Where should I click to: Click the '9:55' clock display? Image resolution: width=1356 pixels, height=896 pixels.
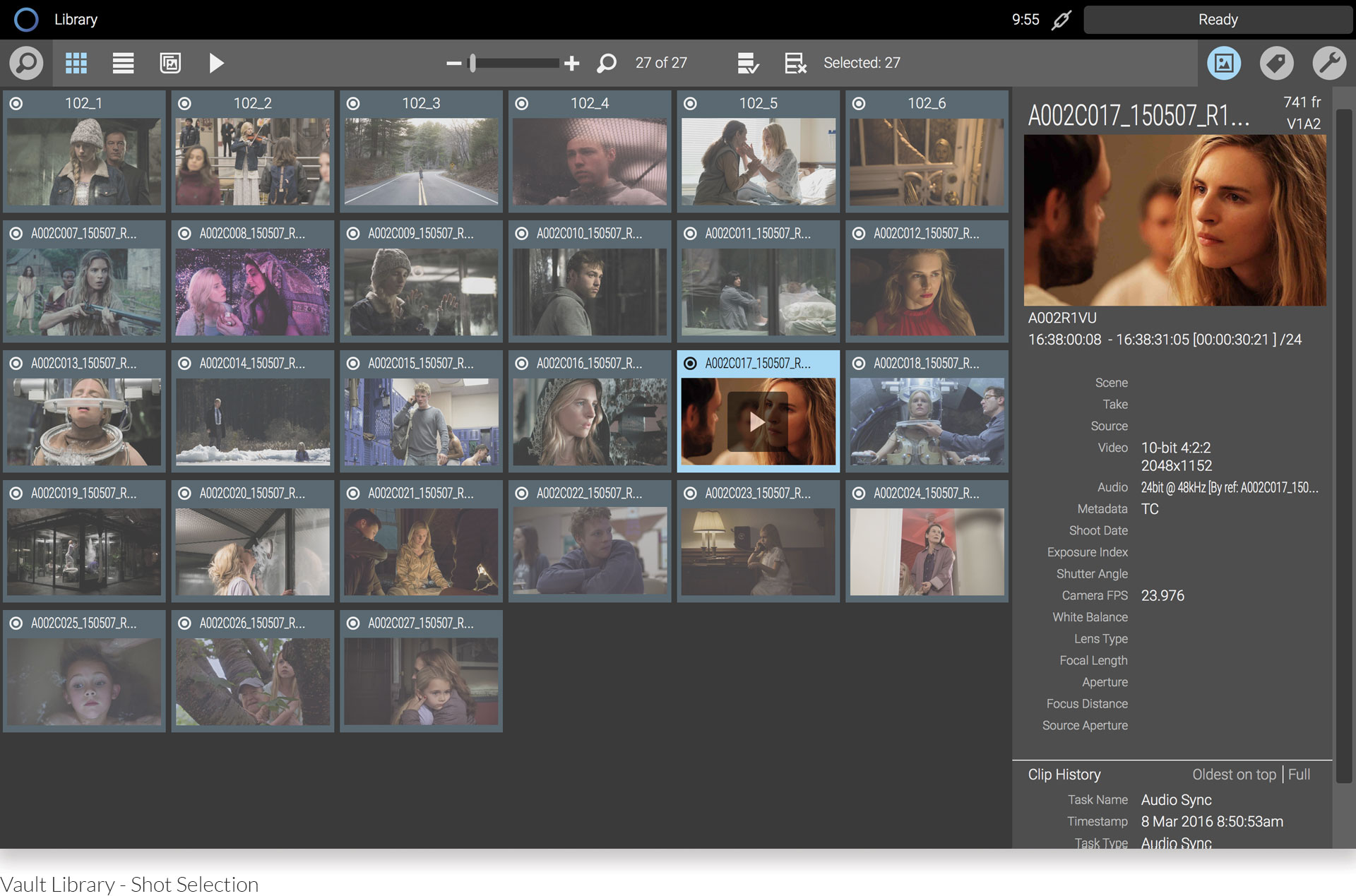pos(1025,20)
